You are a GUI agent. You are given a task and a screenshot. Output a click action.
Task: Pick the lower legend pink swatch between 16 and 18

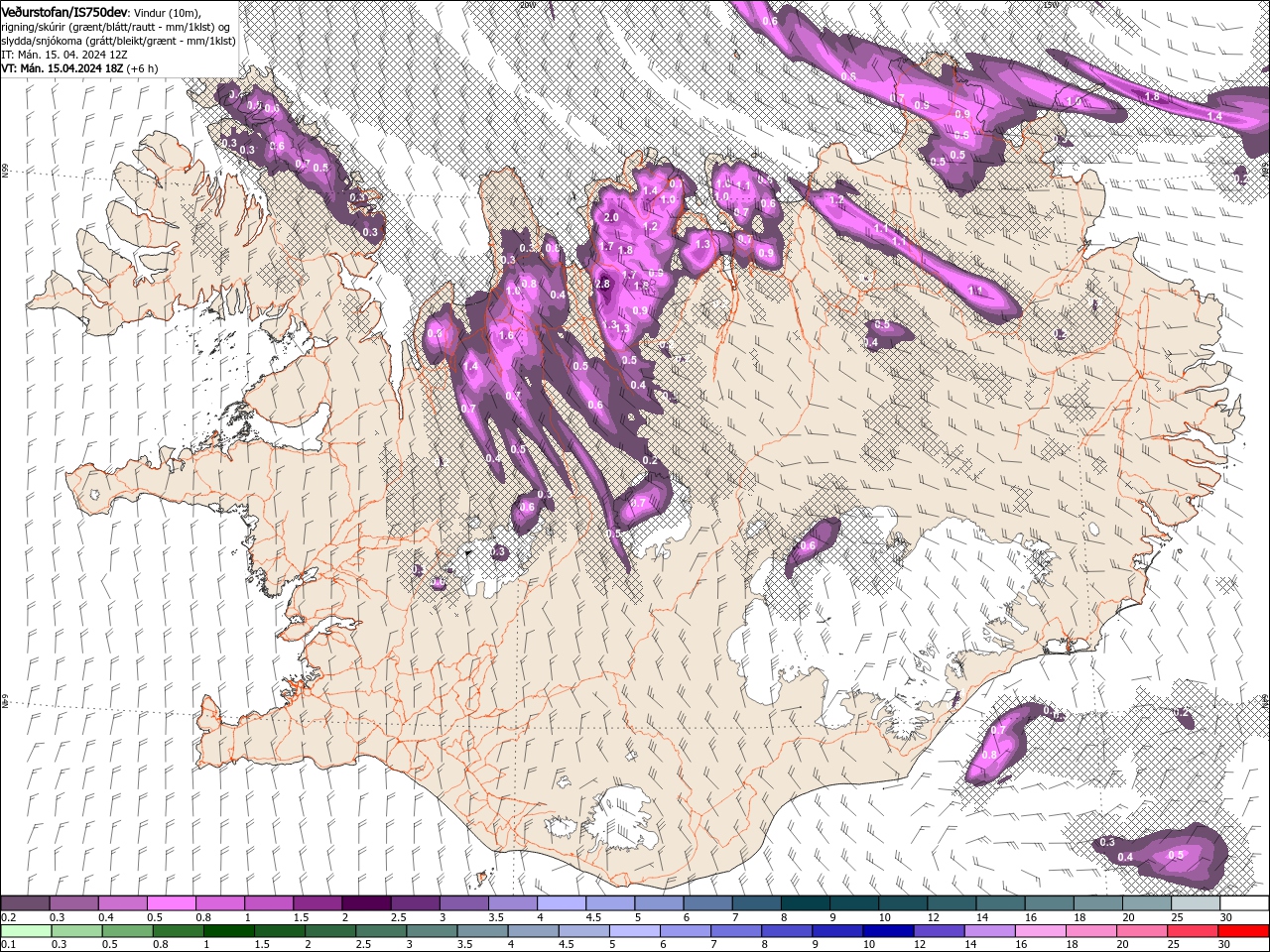(x=1040, y=931)
